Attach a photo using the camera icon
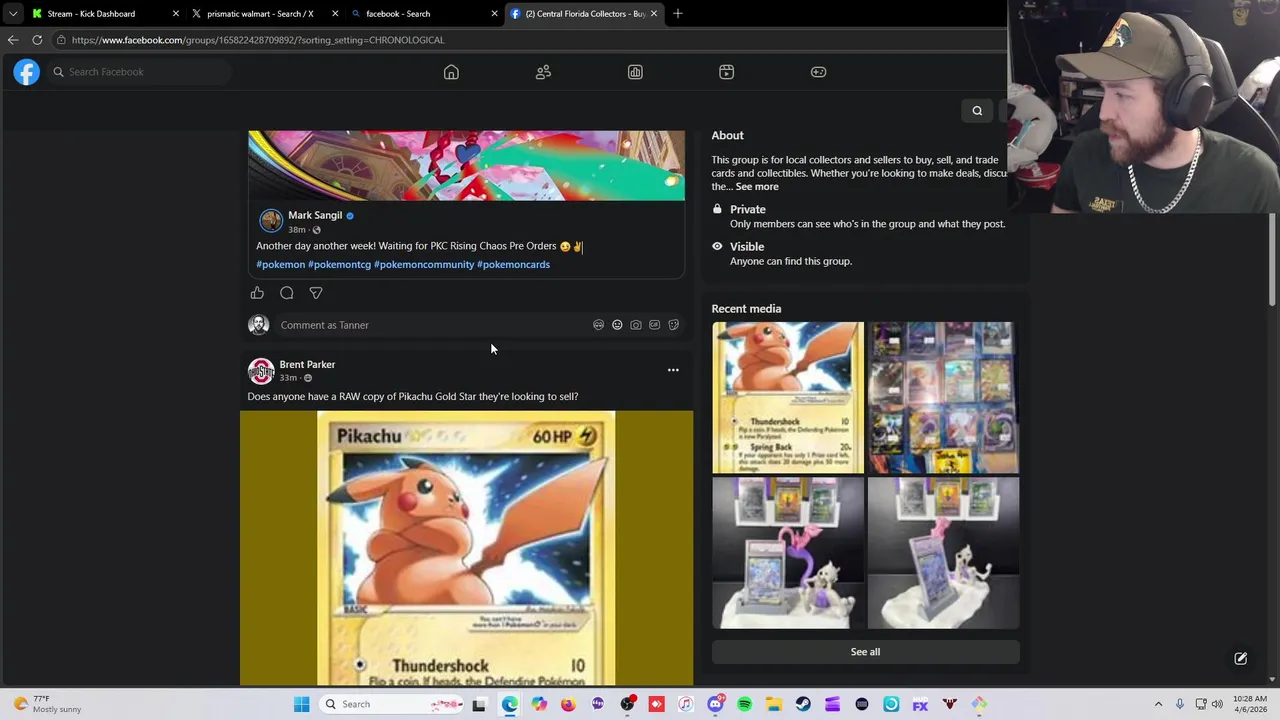 pos(636,325)
